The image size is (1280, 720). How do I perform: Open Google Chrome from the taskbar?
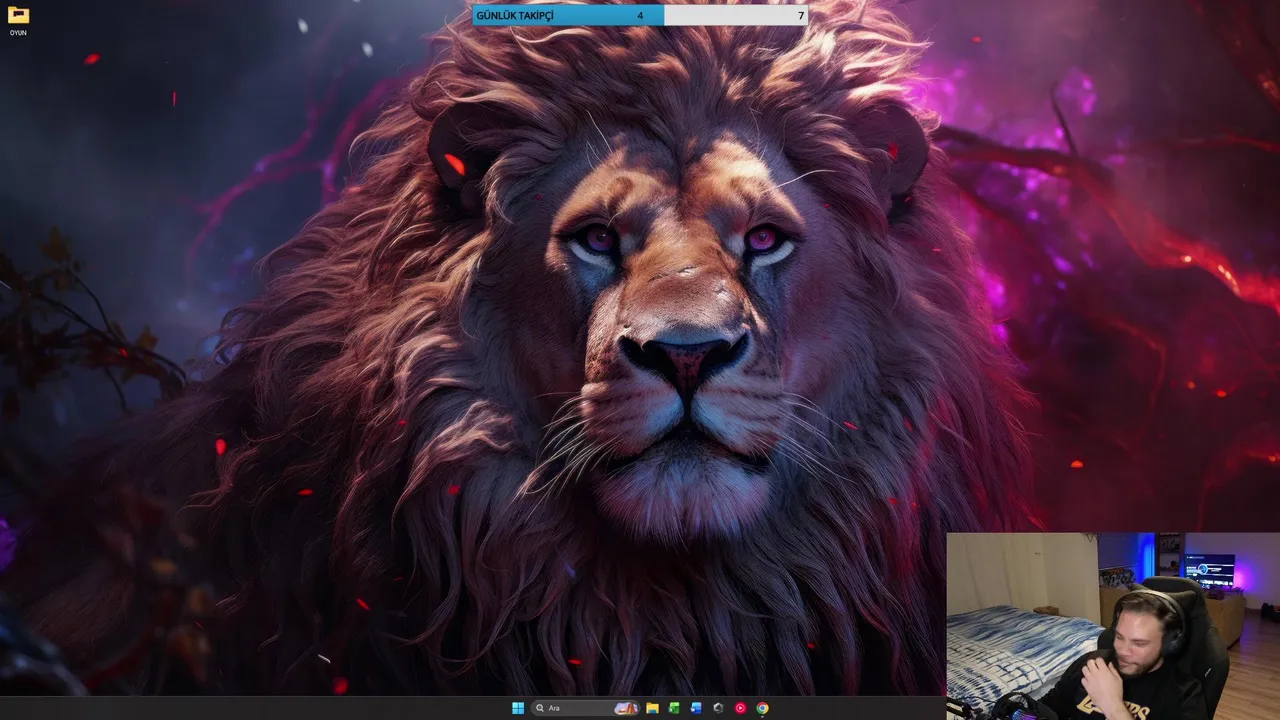[x=762, y=708]
